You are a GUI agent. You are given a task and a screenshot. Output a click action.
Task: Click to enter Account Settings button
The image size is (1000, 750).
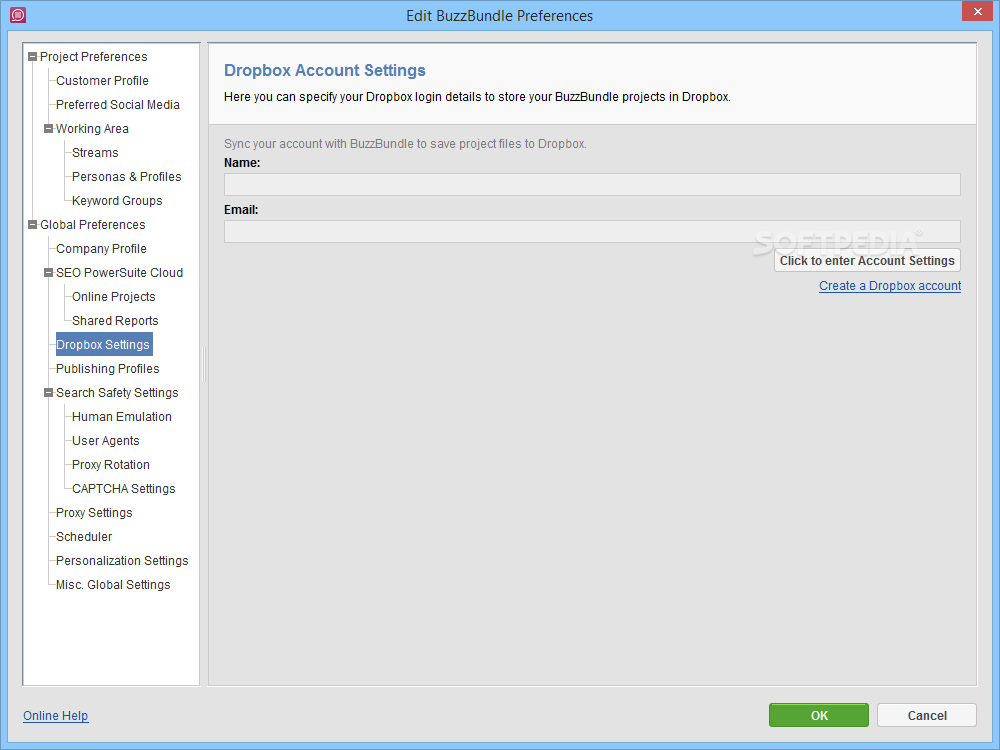point(867,260)
